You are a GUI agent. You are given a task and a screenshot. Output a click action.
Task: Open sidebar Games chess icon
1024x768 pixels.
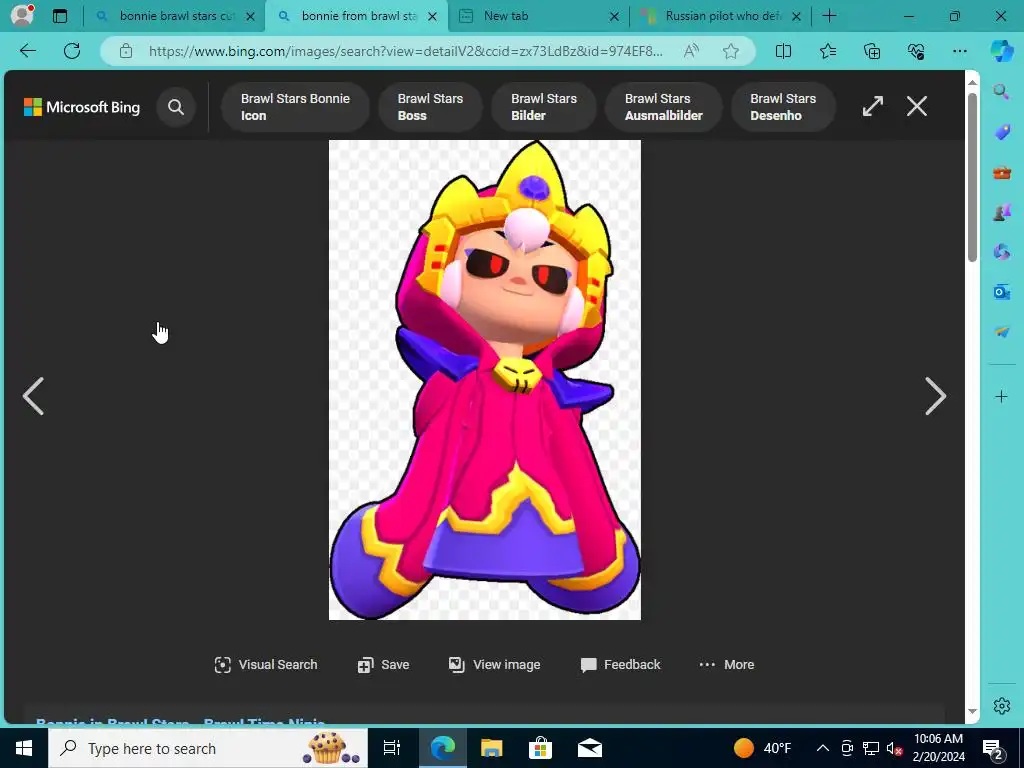tap(1001, 212)
